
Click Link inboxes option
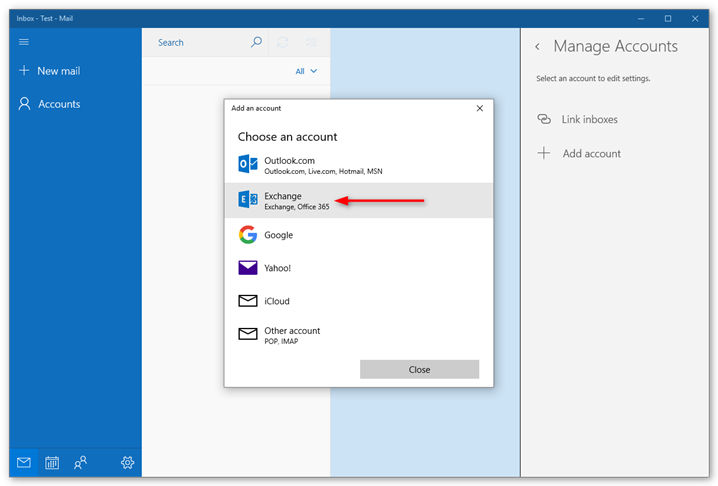coord(589,119)
